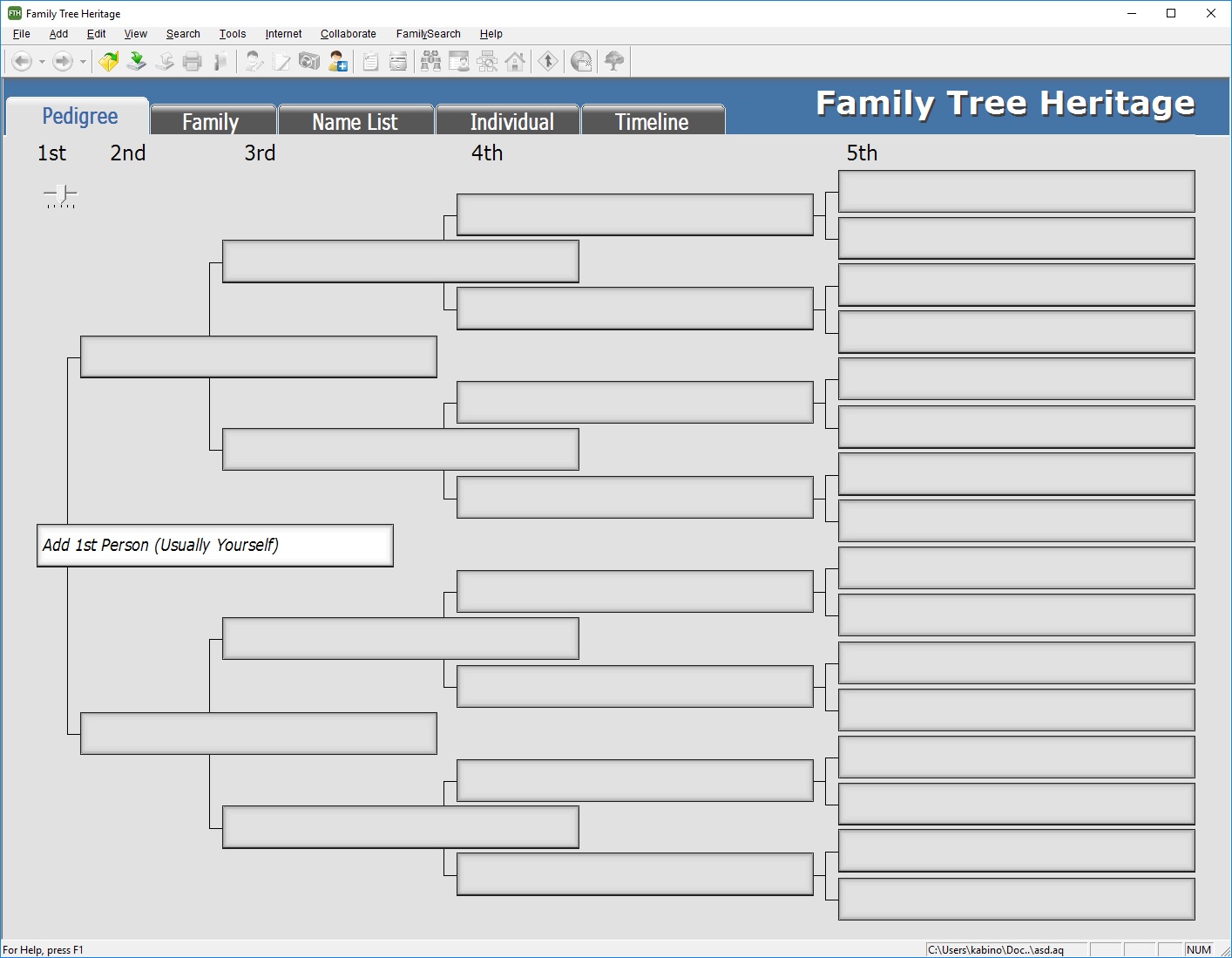
Task: Click the archive drawer icon
Action: click(x=398, y=61)
